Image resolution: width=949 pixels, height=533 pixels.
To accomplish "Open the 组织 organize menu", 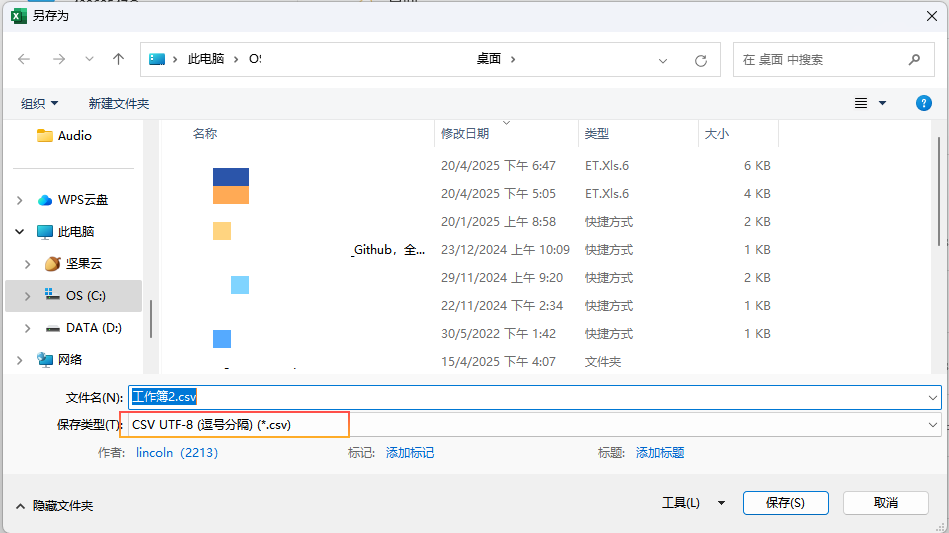I will [40, 103].
